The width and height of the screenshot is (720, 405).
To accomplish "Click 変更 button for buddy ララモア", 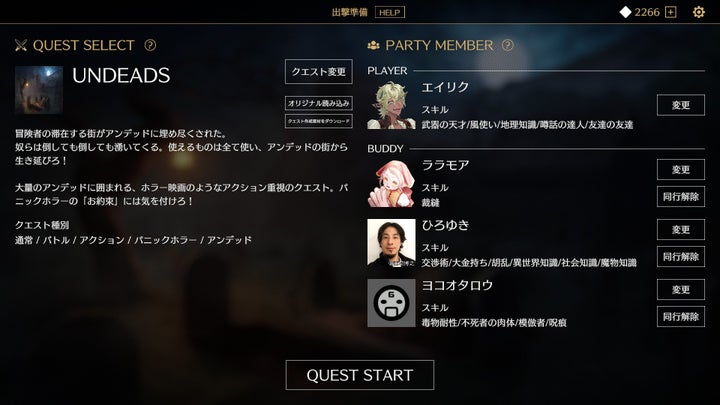I will point(681,169).
